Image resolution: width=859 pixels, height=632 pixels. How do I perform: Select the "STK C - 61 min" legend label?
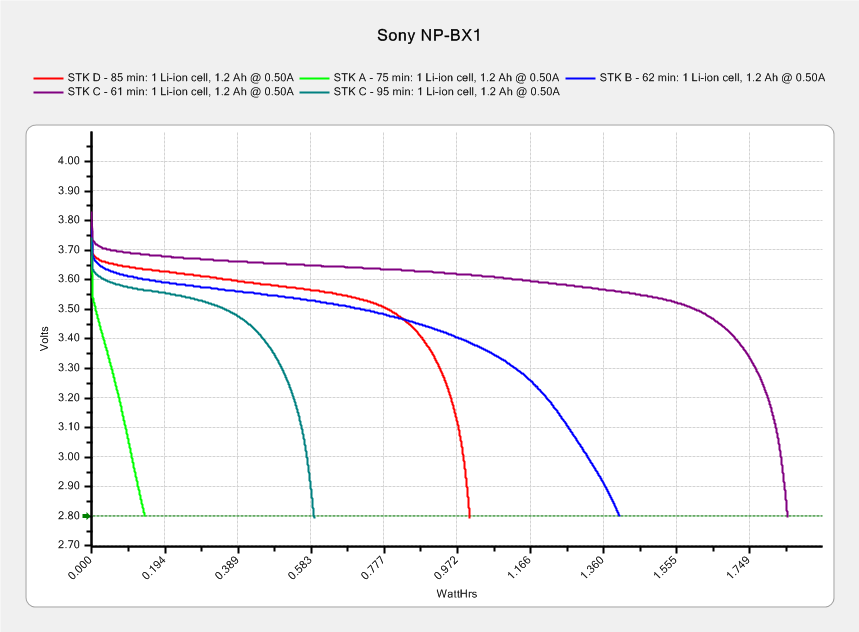pyautogui.click(x=180, y=92)
